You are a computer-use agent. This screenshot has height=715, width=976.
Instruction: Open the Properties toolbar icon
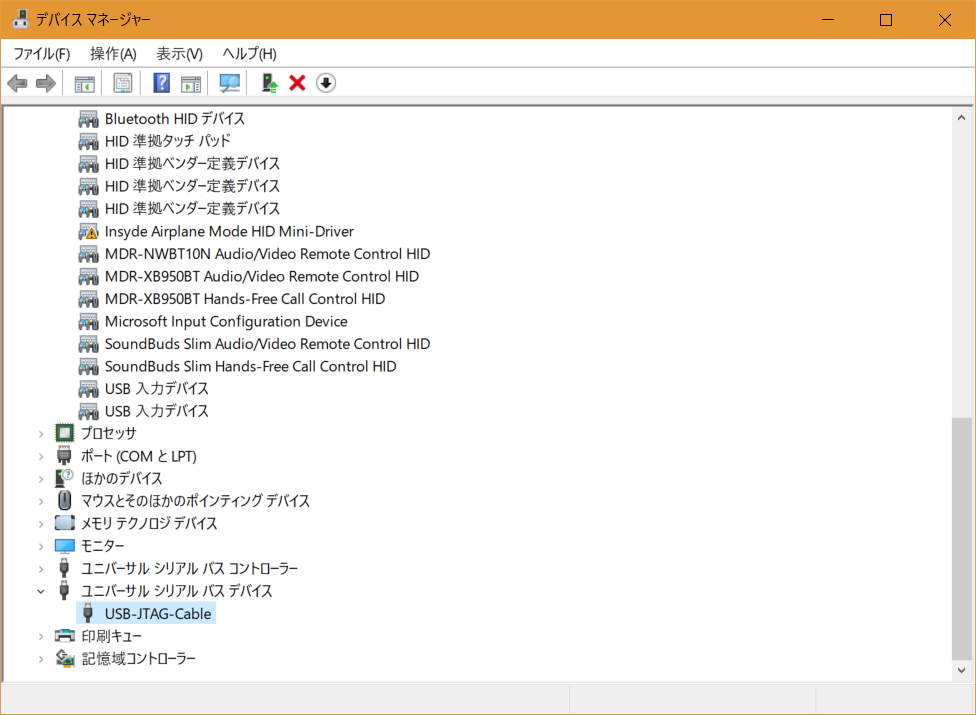click(x=123, y=83)
